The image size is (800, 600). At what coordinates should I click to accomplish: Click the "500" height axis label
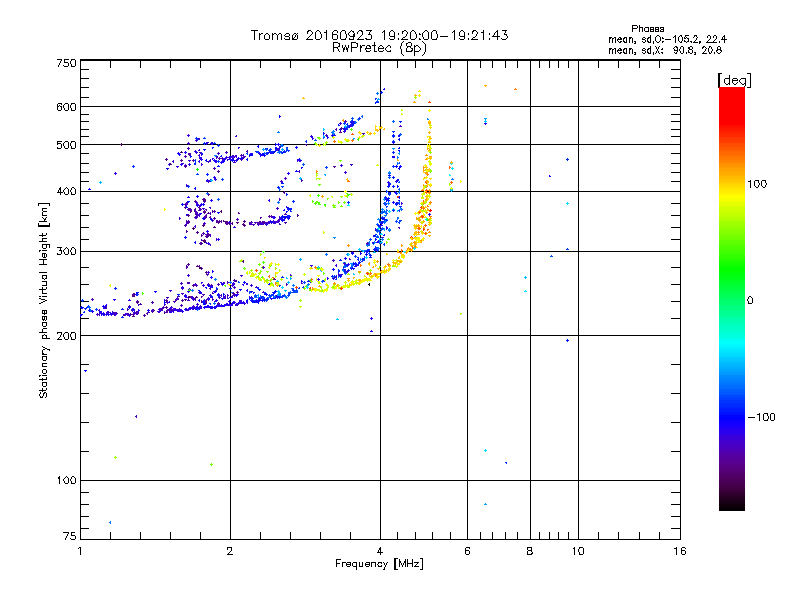pyautogui.click(x=66, y=145)
